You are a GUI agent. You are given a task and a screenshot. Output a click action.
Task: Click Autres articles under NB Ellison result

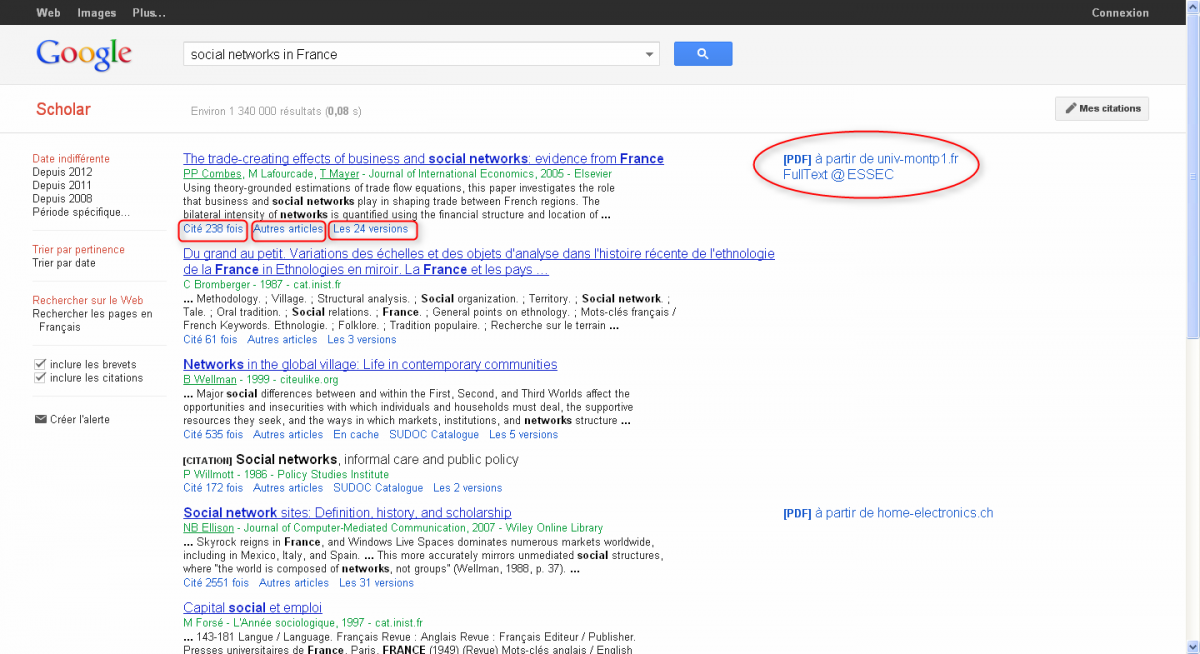(x=294, y=582)
